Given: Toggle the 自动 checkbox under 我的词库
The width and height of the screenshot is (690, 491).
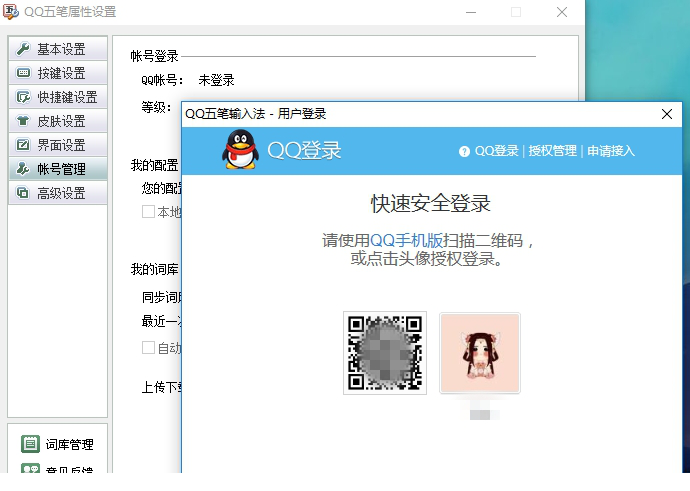Looking at the screenshot, I should (x=148, y=348).
